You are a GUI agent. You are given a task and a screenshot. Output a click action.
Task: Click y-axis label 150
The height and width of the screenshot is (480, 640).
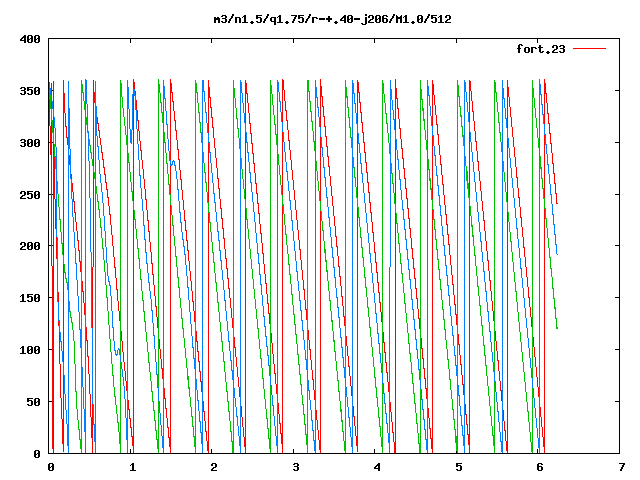tap(30, 298)
